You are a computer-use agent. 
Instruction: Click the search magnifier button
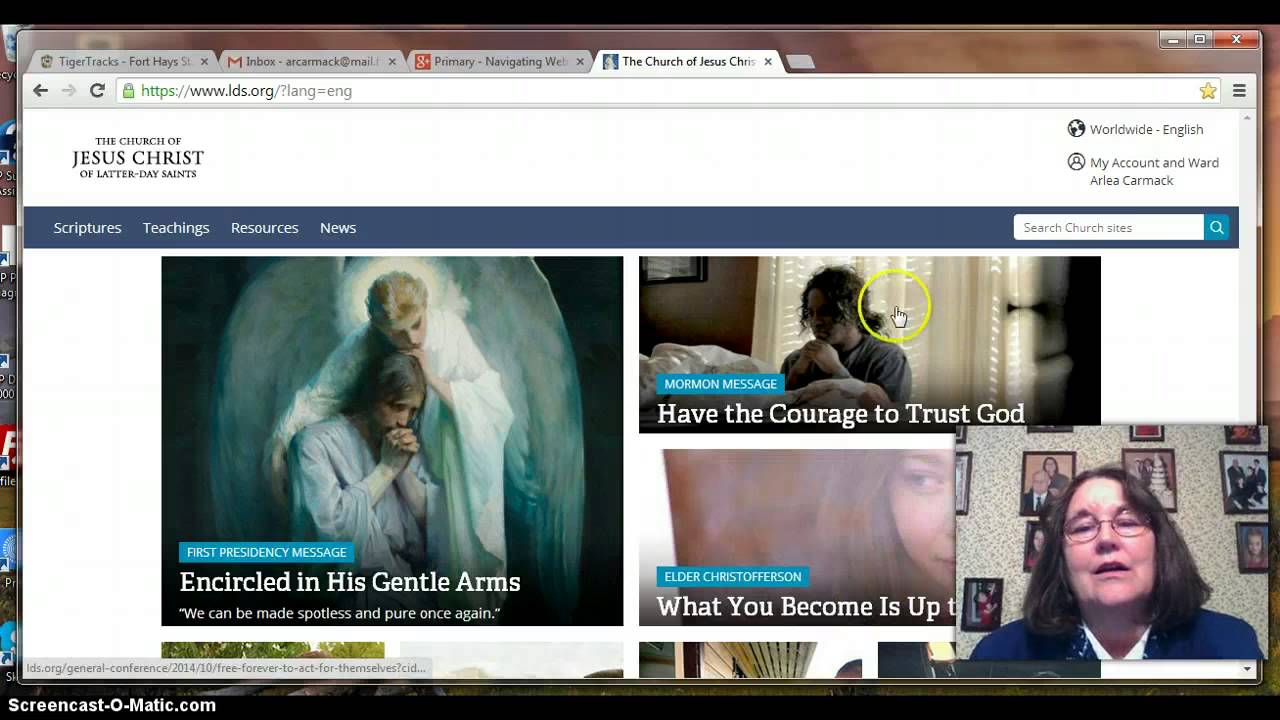1216,227
